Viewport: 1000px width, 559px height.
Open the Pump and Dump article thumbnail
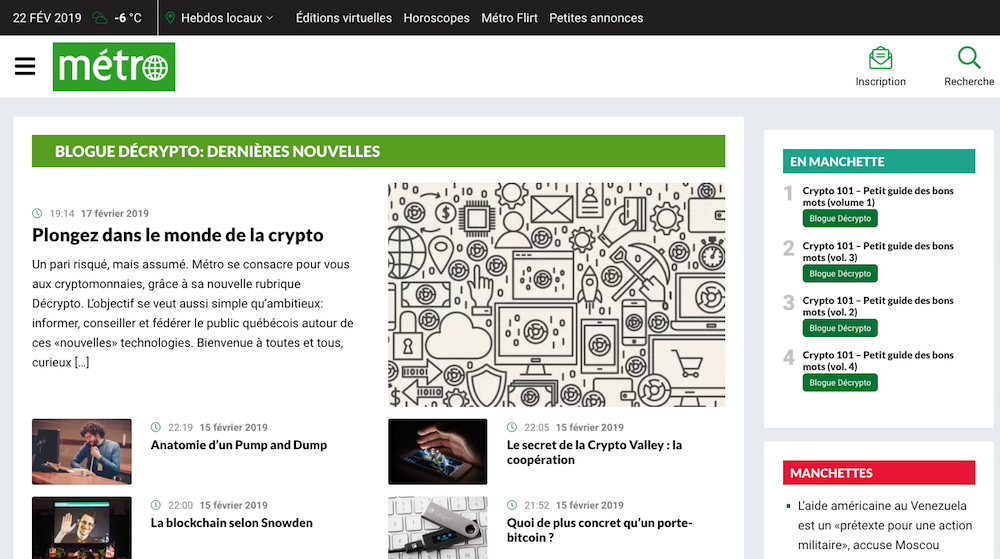coord(82,451)
